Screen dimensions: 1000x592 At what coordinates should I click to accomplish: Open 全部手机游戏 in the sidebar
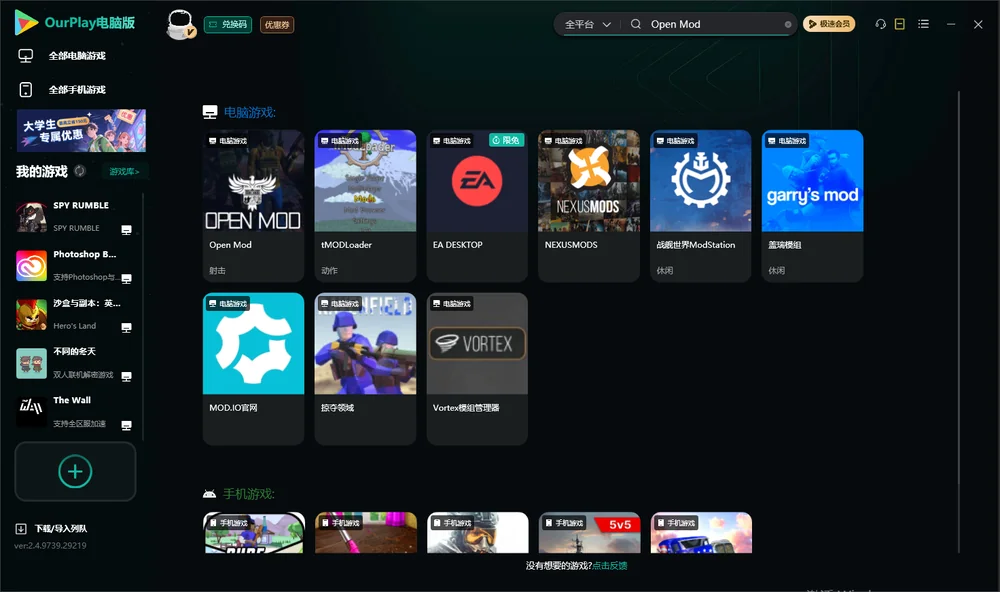tap(62, 90)
